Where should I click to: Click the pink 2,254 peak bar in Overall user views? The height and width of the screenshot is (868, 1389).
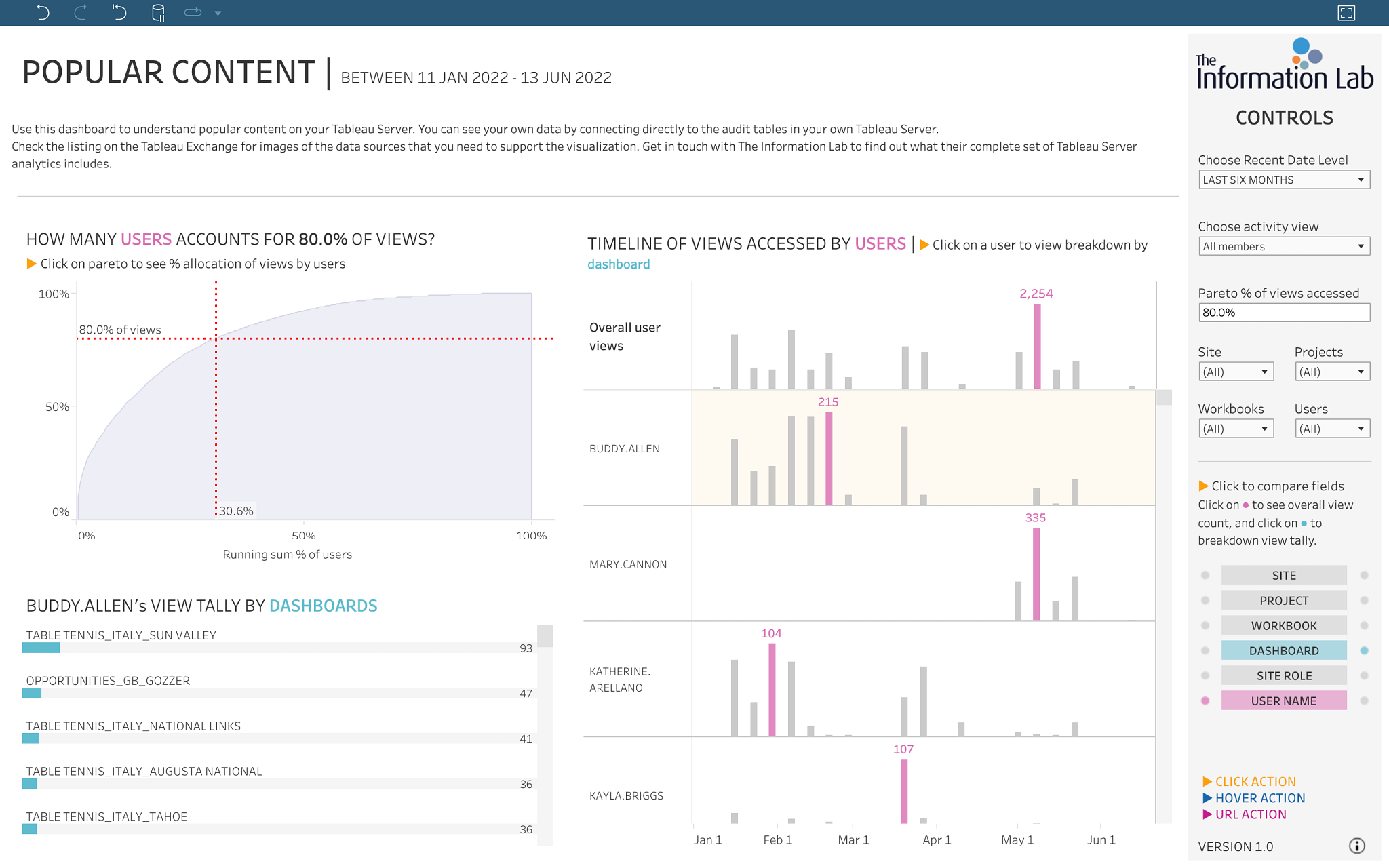click(x=1037, y=346)
